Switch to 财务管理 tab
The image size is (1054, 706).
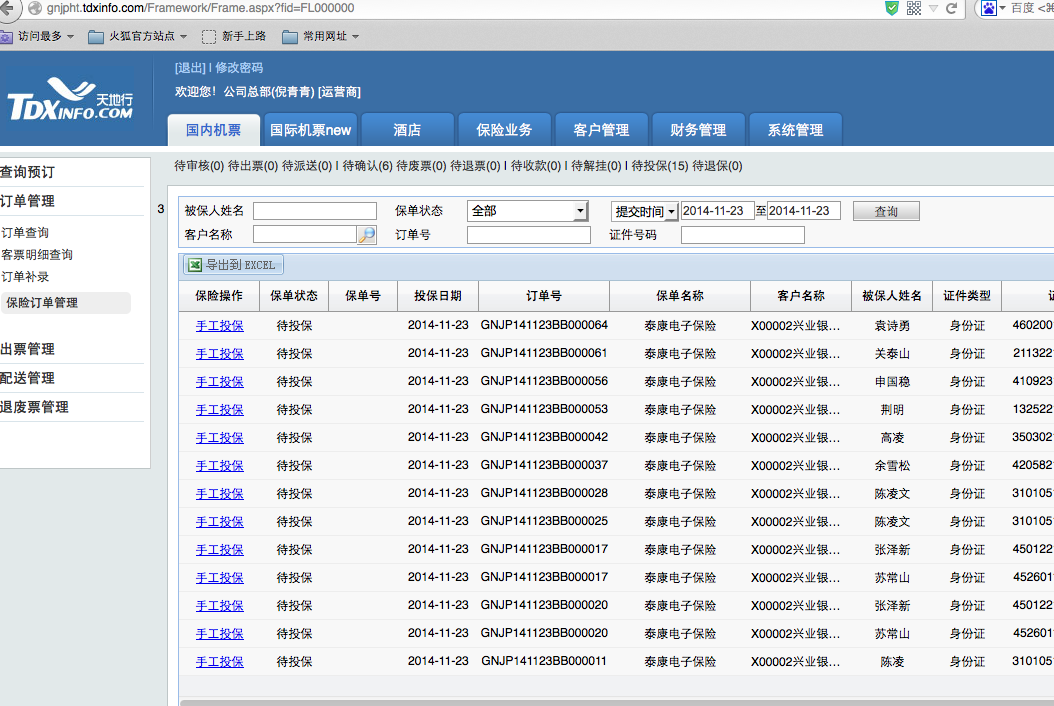pos(698,130)
